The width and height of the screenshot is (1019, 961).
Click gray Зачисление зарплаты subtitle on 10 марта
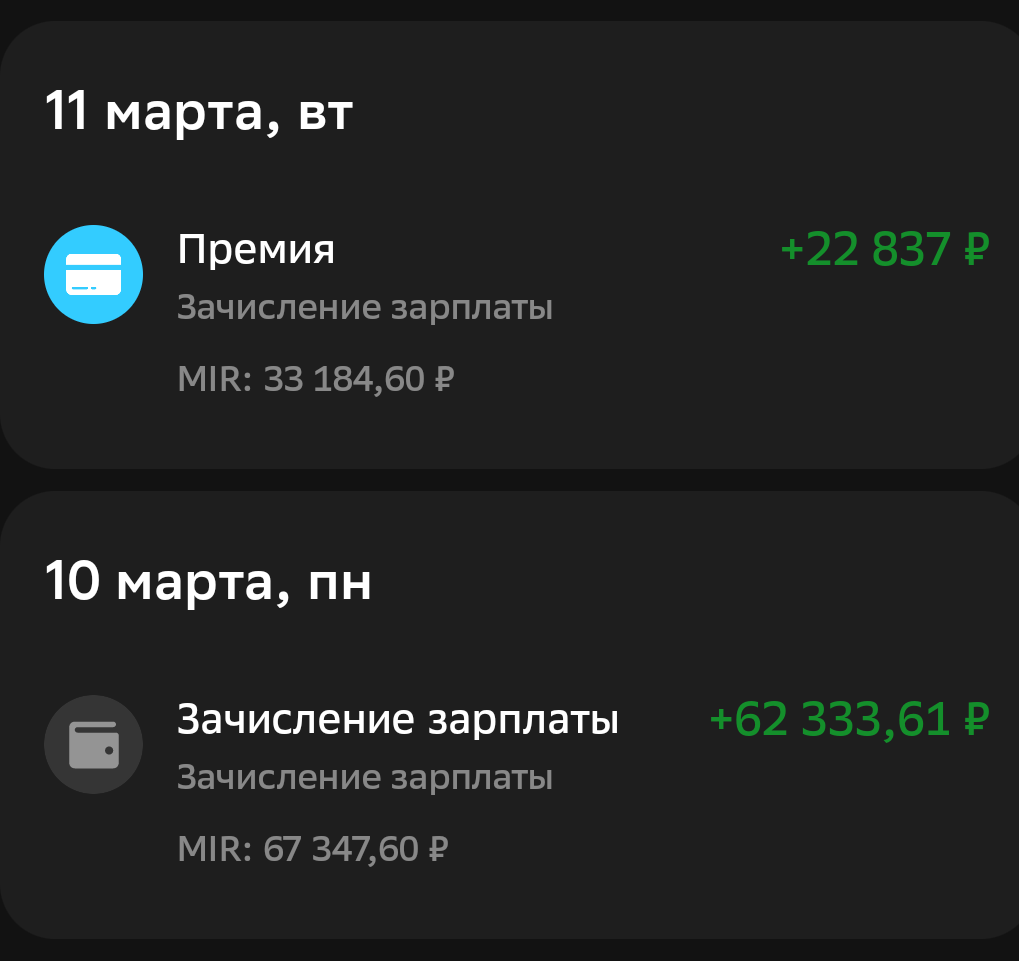coord(365,778)
